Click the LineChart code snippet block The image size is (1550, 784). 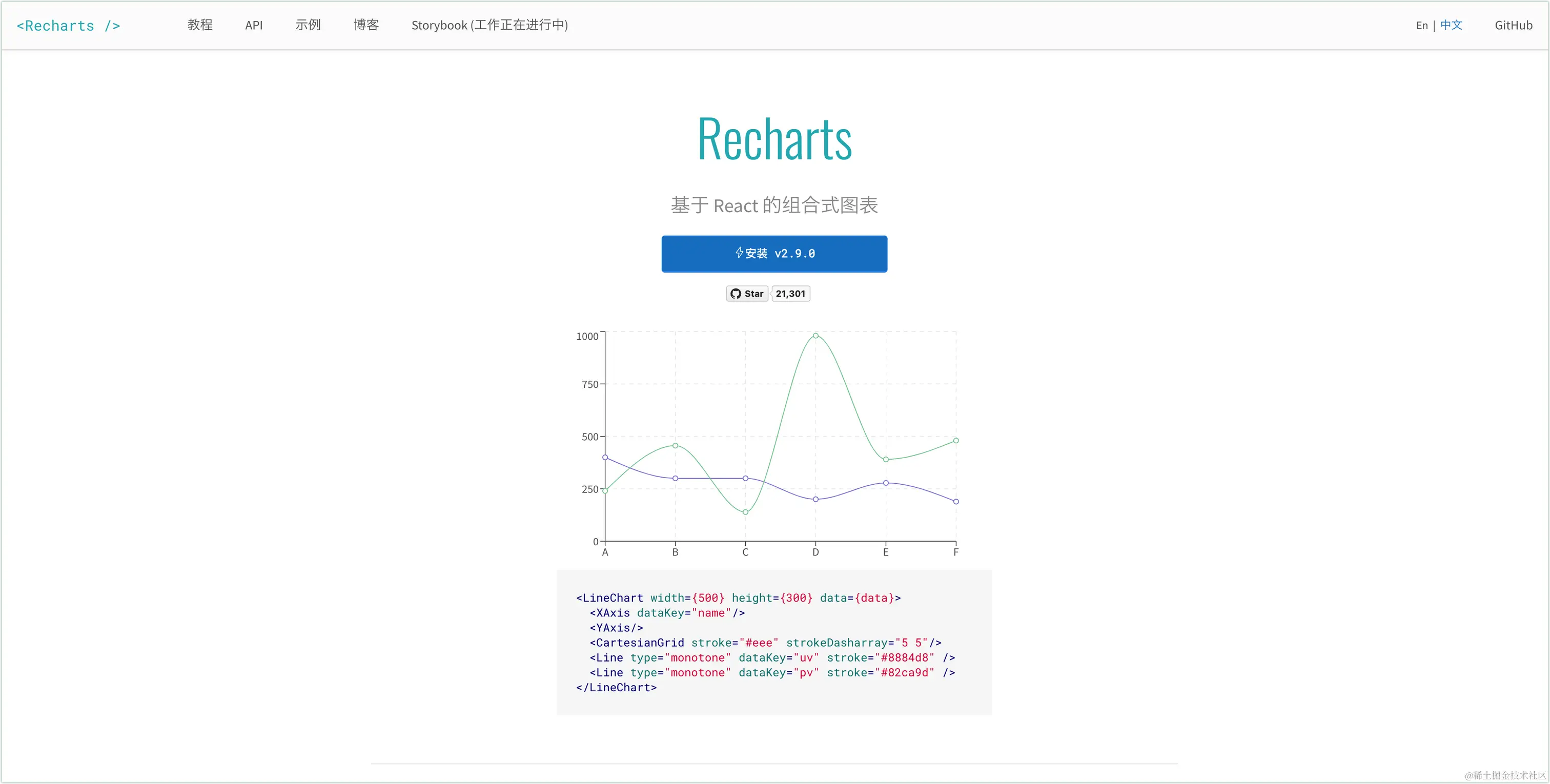click(x=774, y=643)
